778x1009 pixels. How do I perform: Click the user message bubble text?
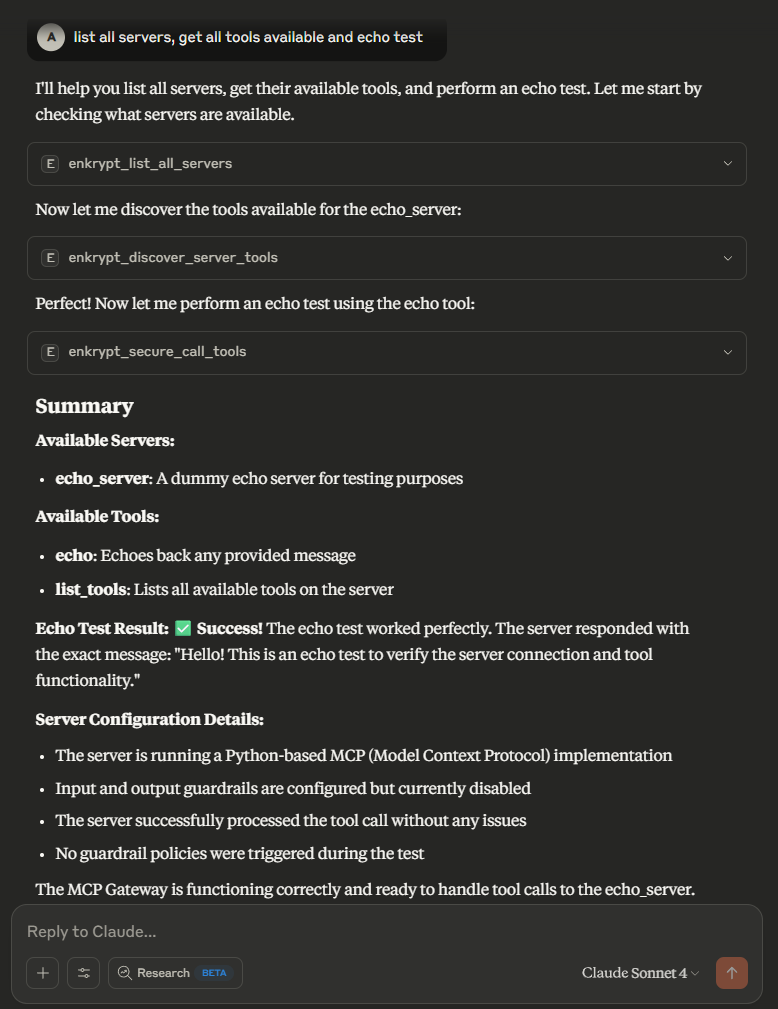click(x=248, y=37)
